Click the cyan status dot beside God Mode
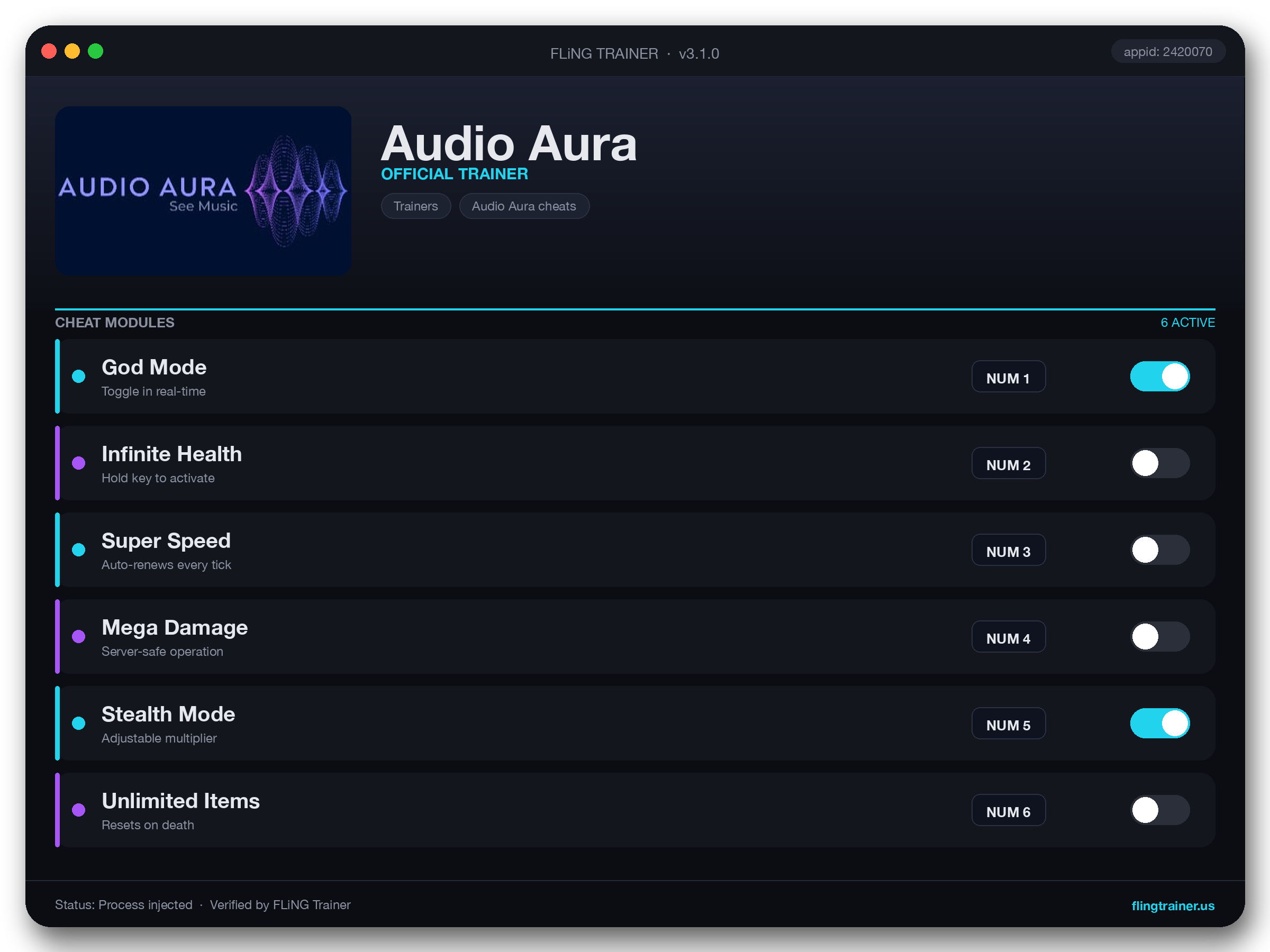Image resolution: width=1270 pixels, height=952 pixels. coord(79,377)
